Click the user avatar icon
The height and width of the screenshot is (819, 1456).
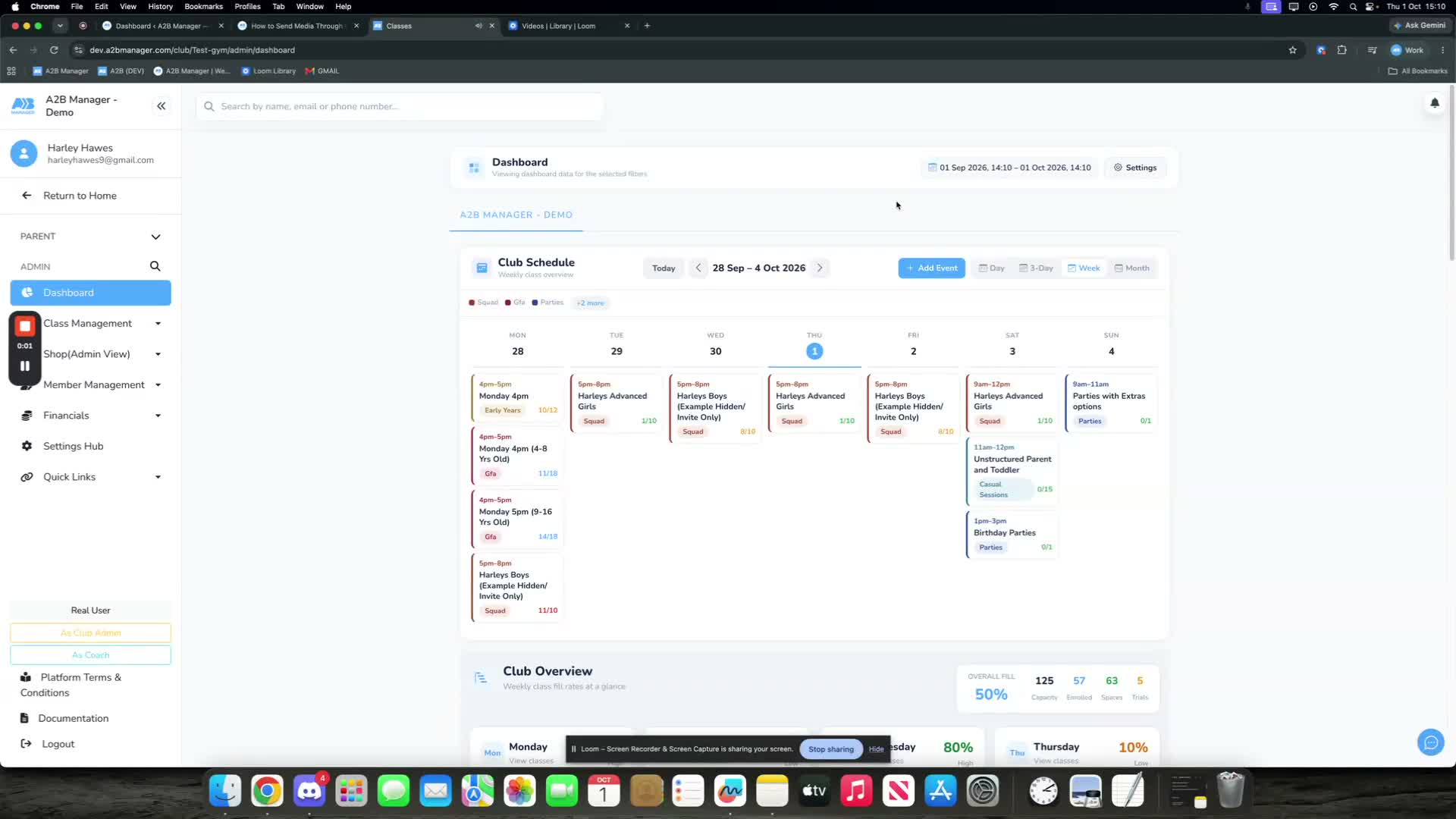click(24, 154)
